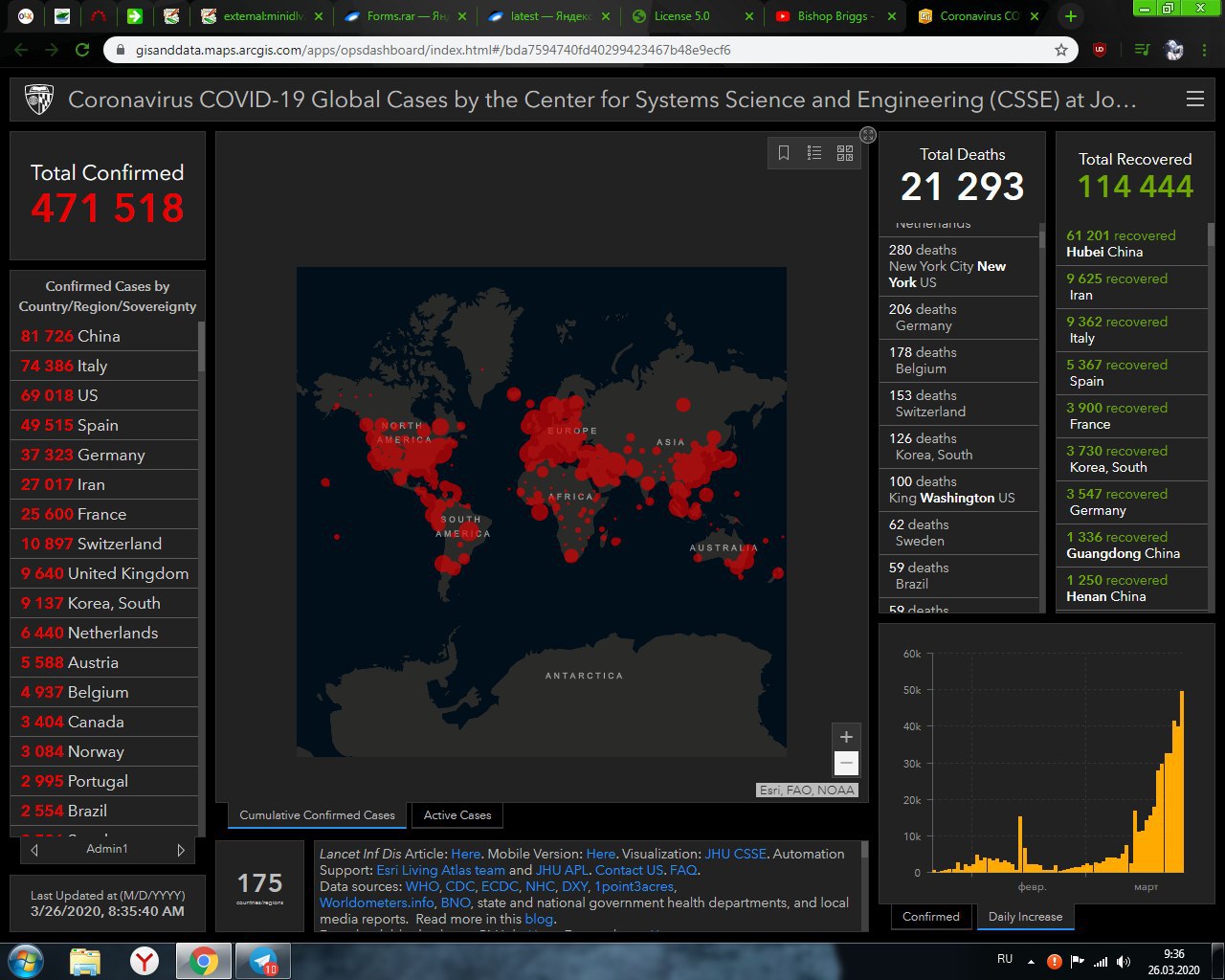Open Telegram from taskbar
This screenshot has height=980, width=1225.
click(x=261, y=961)
